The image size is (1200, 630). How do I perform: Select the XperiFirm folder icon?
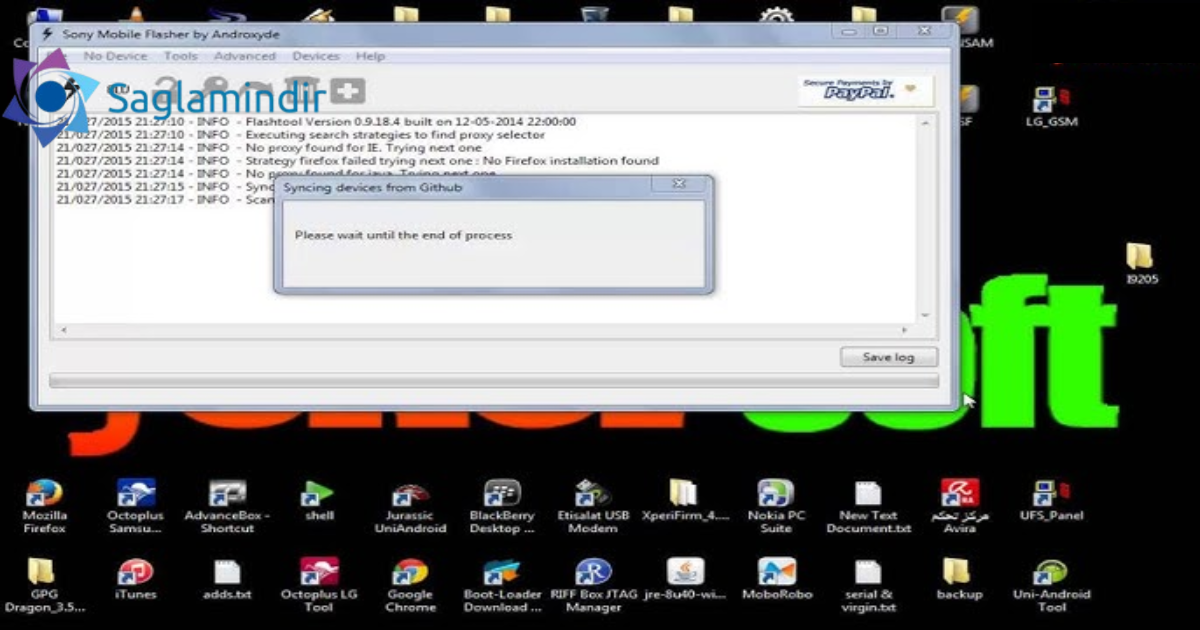(685, 501)
